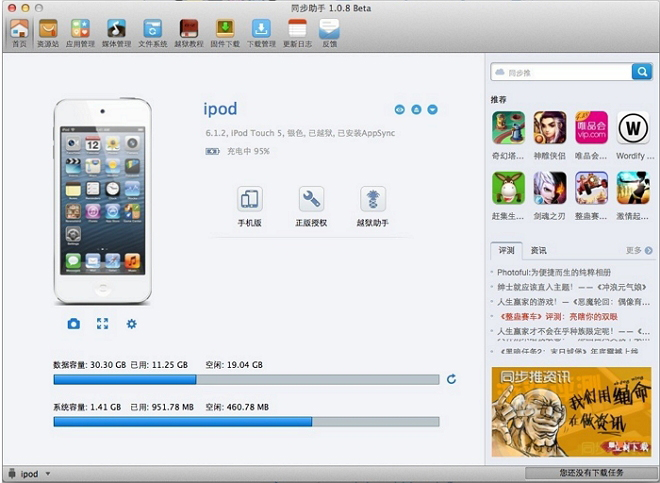Screen dimensions: 660x483
Task: Open 固件下载 firmware download
Action: (225, 33)
